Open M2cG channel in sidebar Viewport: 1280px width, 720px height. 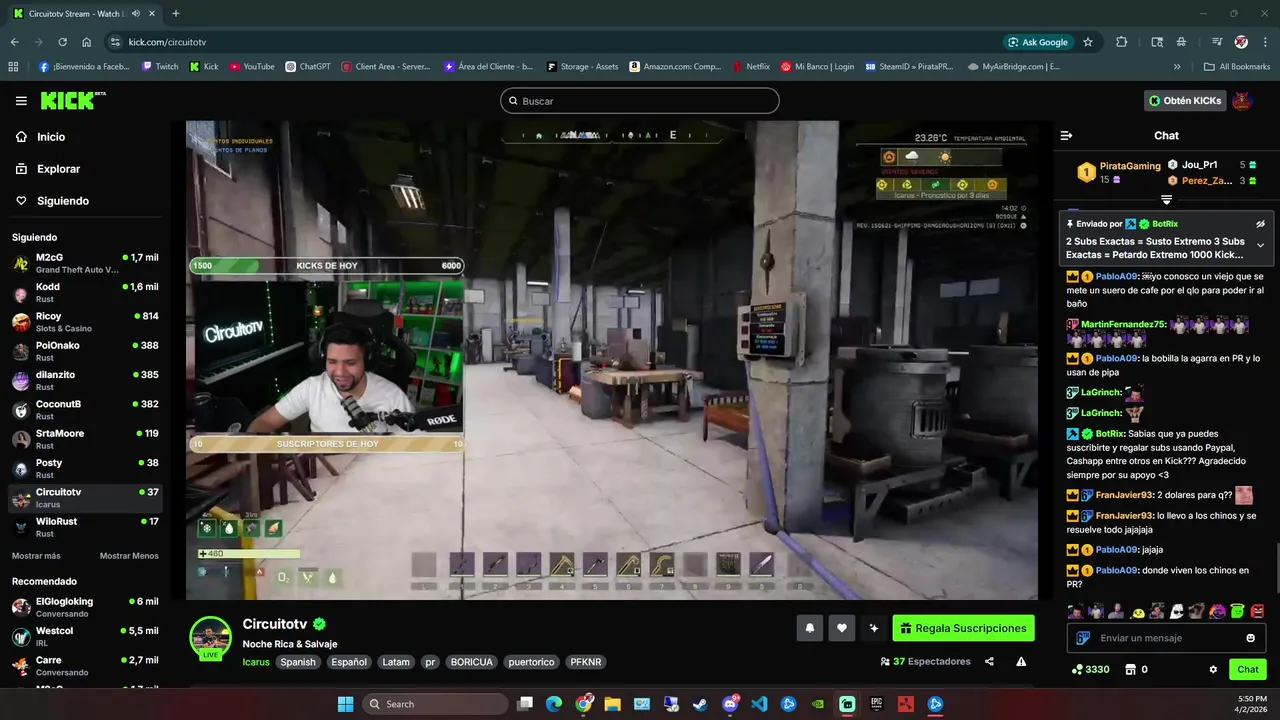coord(85,263)
